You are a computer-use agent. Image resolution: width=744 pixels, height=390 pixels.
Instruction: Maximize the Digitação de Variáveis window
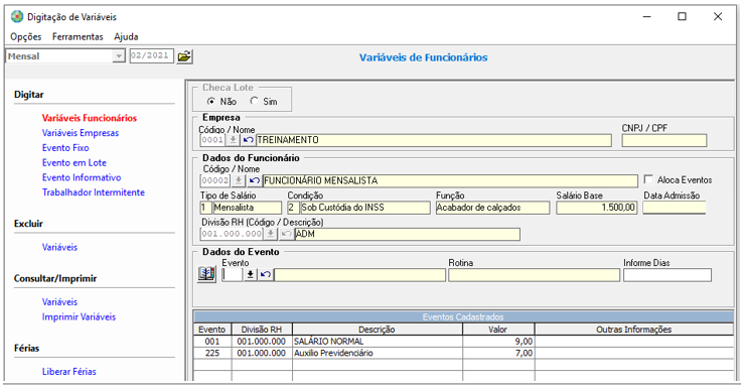(682, 17)
